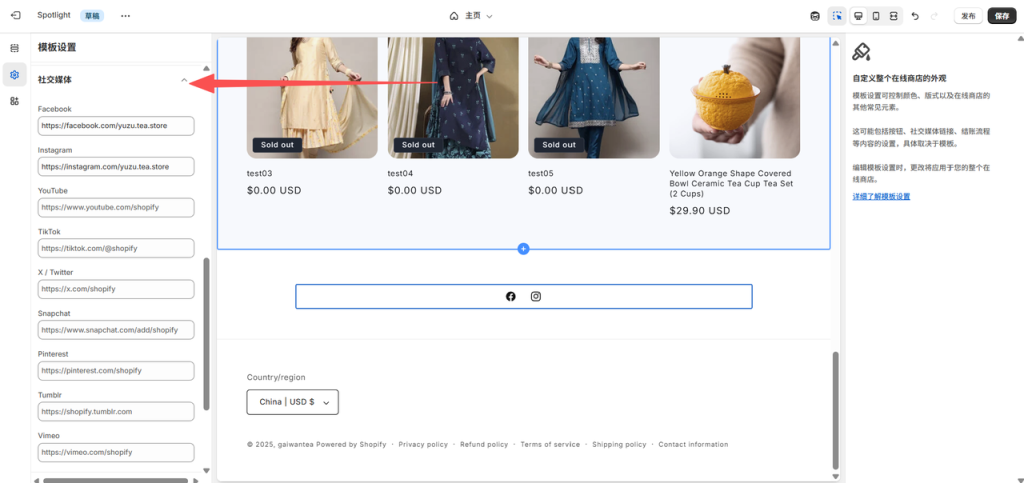Click the test04 product title
Viewport: 1024px width, 483px height.
(x=400, y=174)
